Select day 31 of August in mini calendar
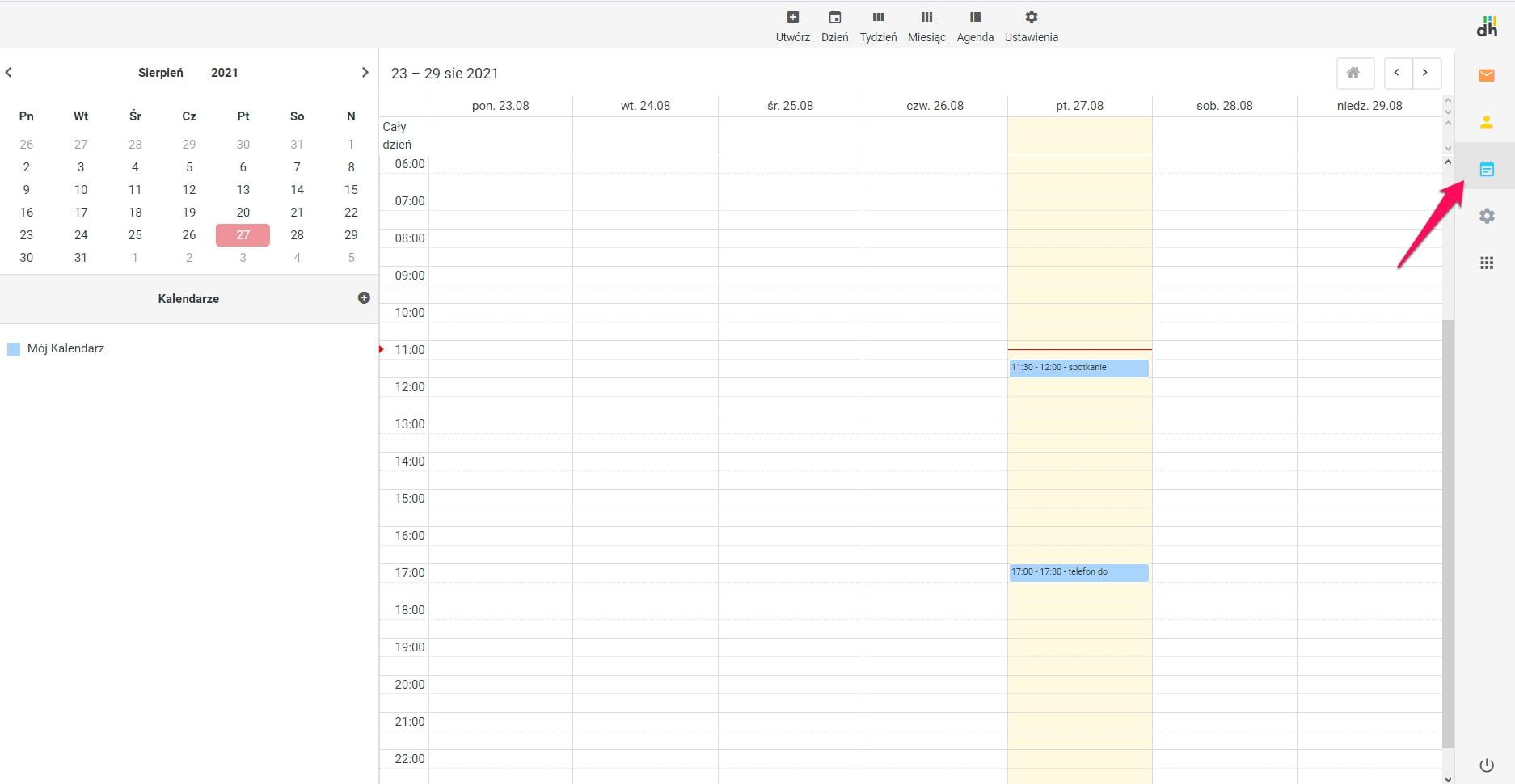The image size is (1515, 784). (x=81, y=258)
